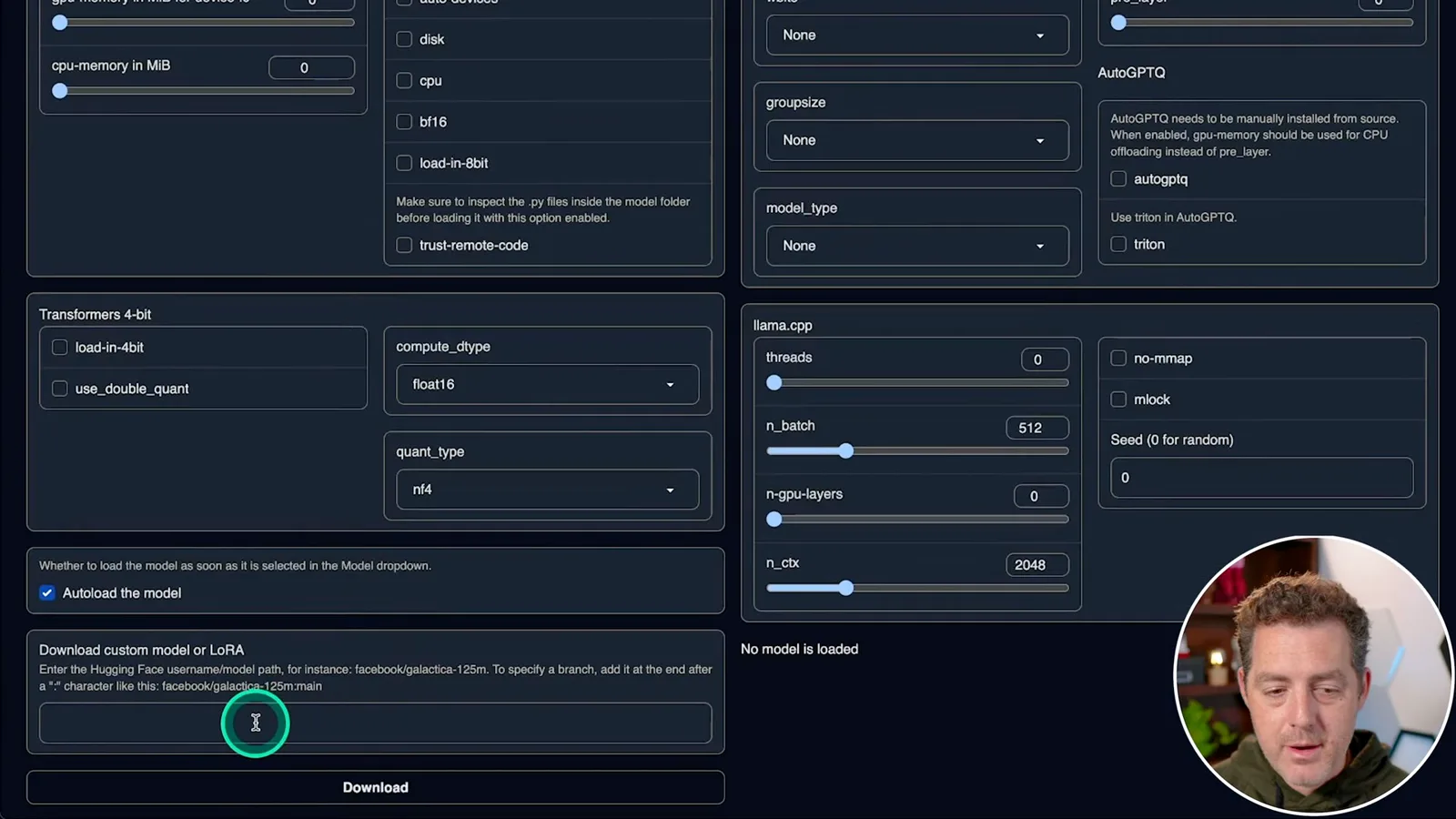This screenshot has width=1456, height=819.
Task: Enable the mlock checkbox
Action: click(x=1118, y=399)
